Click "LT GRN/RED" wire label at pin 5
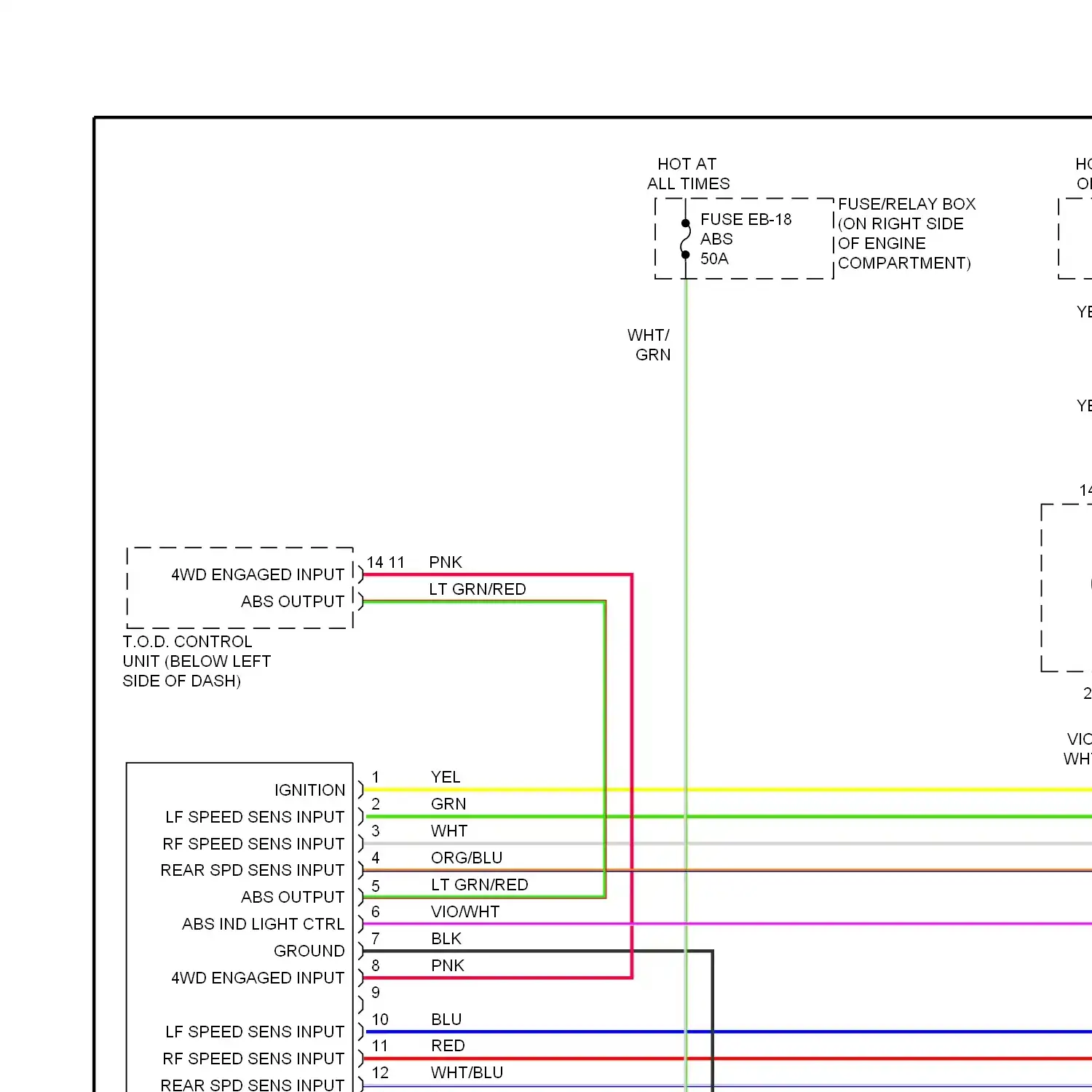 480,885
